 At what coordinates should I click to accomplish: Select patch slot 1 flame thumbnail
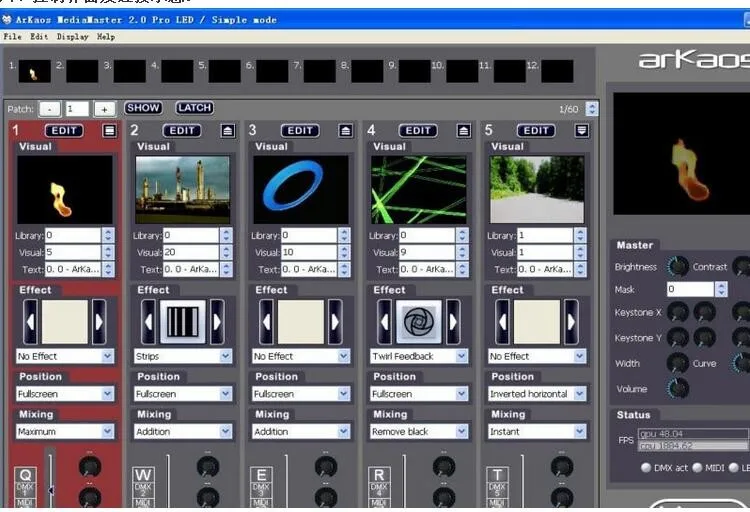click(34, 71)
